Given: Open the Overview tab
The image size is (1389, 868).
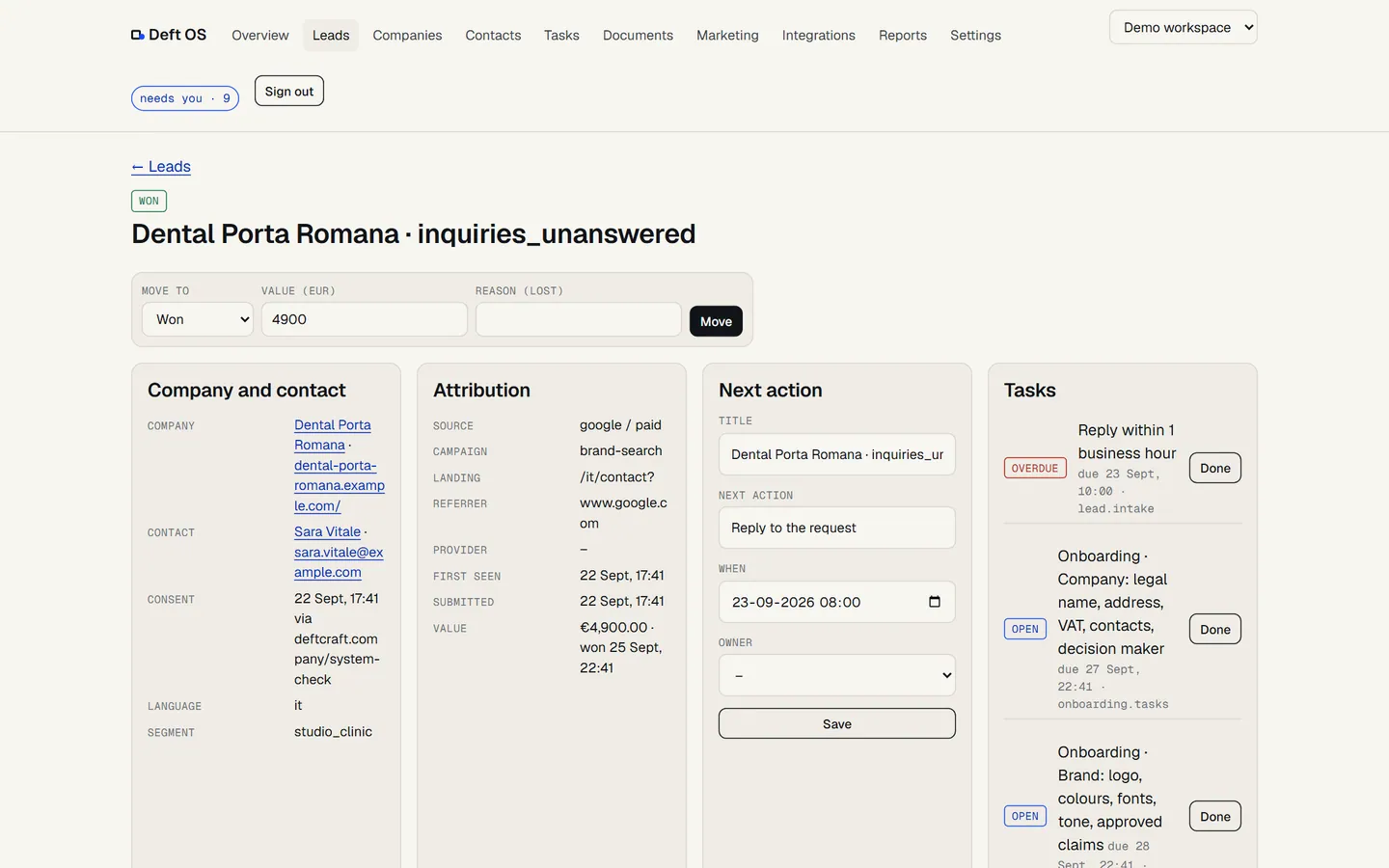Looking at the screenshot, I should pyautogui.click(x=259, y=35).
